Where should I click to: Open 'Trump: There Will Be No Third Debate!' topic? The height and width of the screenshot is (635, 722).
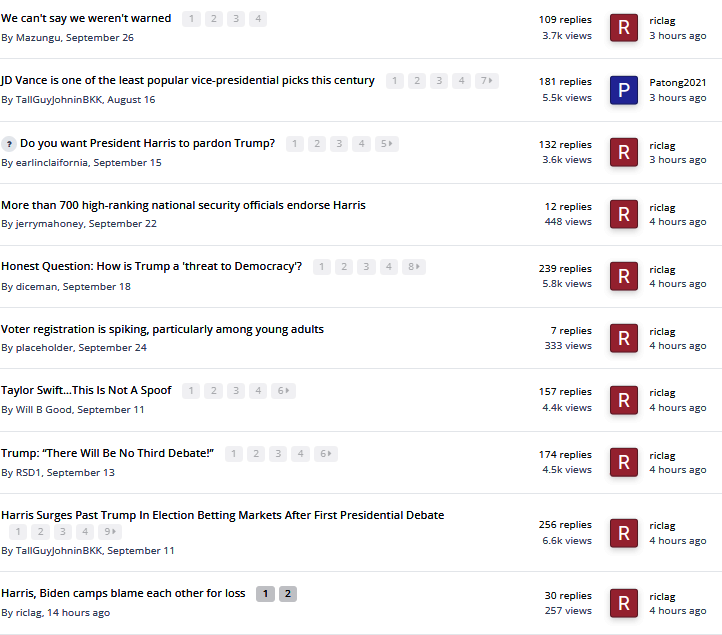[107, 453]
